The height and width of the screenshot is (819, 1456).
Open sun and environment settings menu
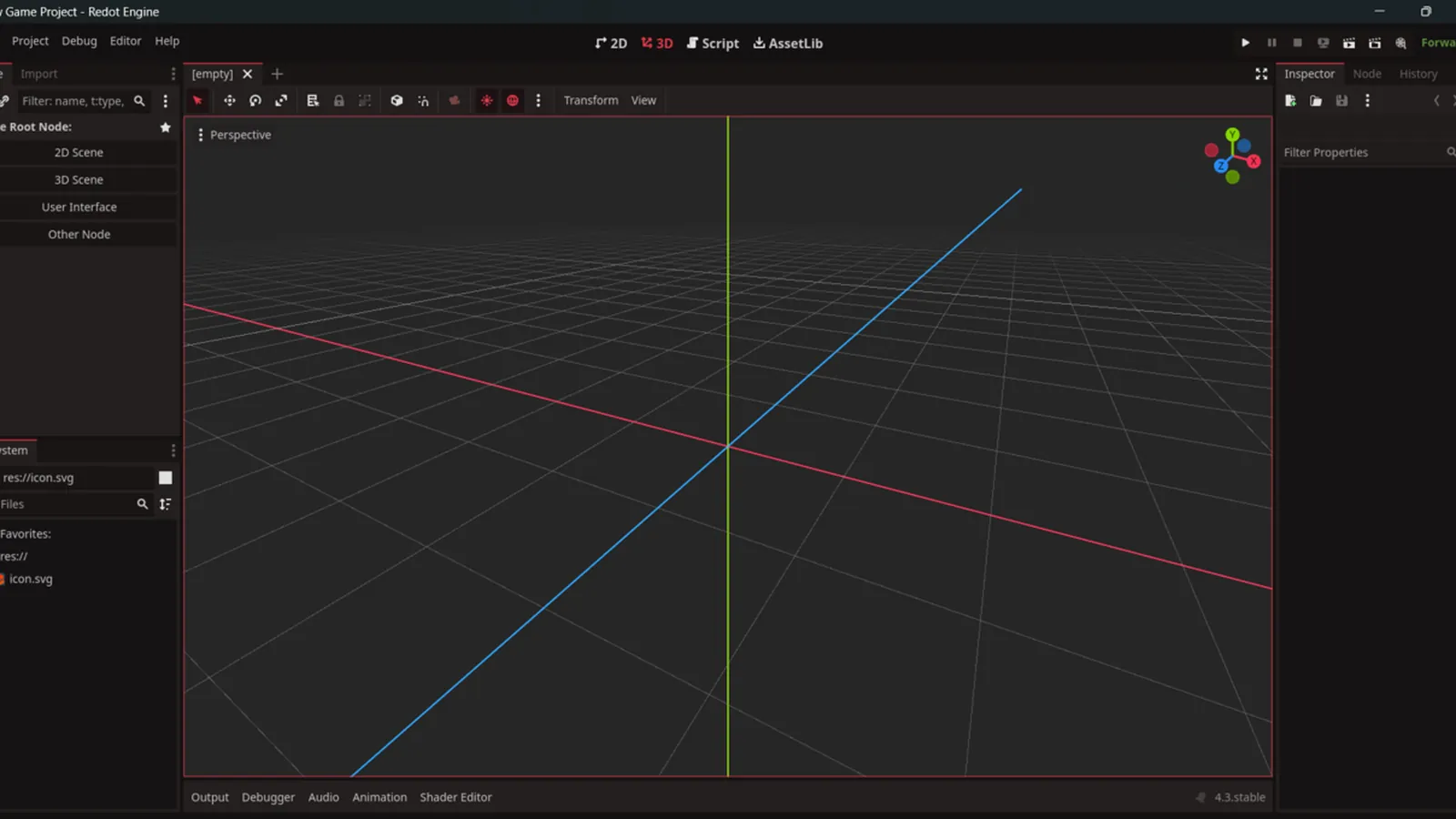click(x=538, y=100)
